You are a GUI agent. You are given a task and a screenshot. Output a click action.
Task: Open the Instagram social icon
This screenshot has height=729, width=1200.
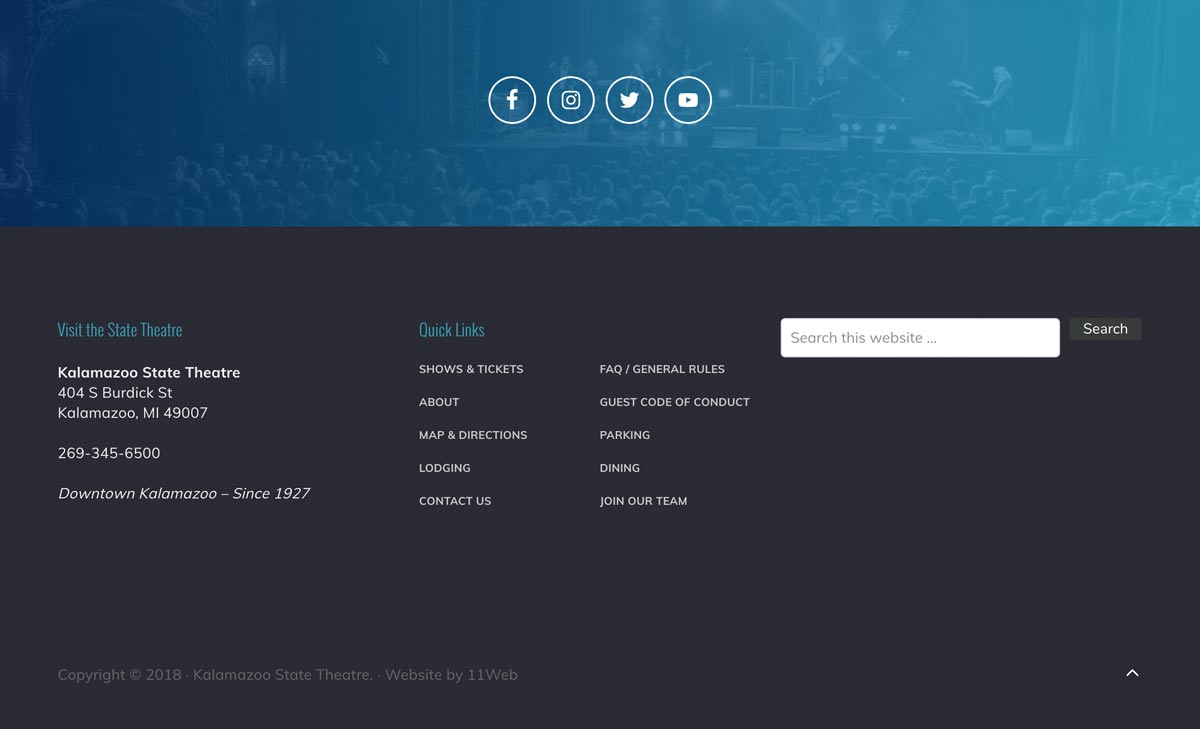click(571, 100)
